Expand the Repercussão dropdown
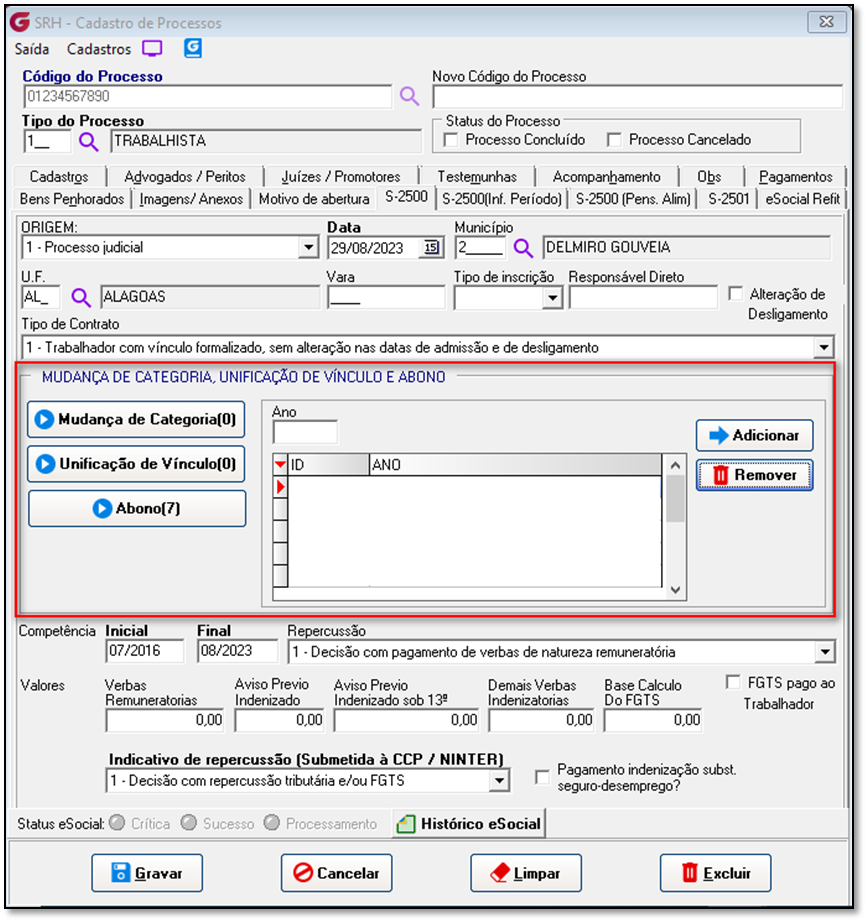867x922 pixels. pyautogui.click(x=825, y=652)
